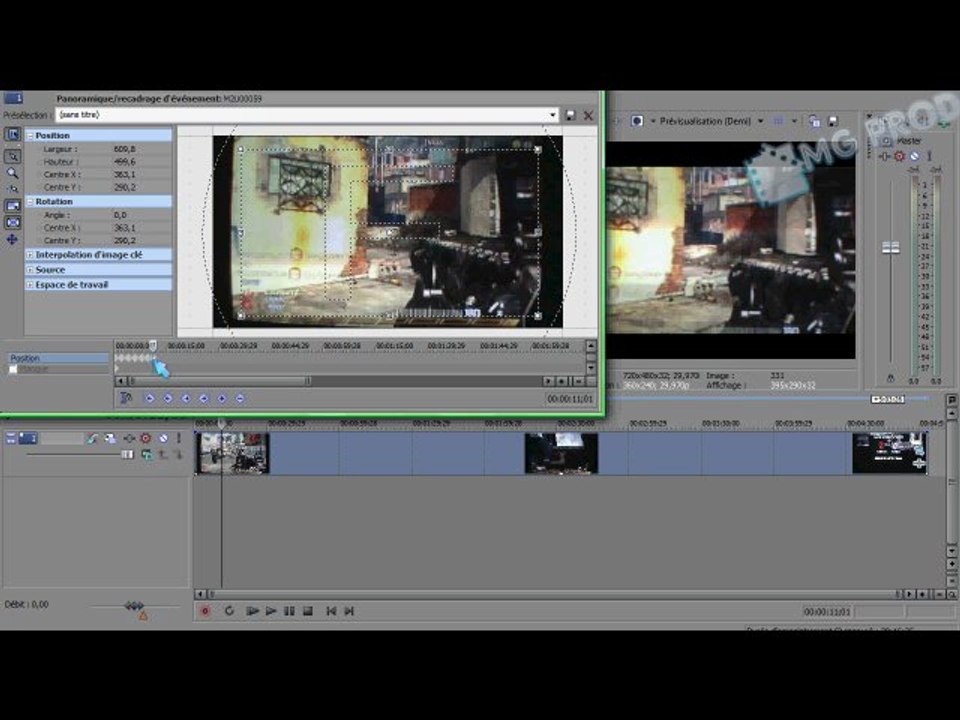Select the first video clip thumbnail on timeline

click(x=232, y=453)
